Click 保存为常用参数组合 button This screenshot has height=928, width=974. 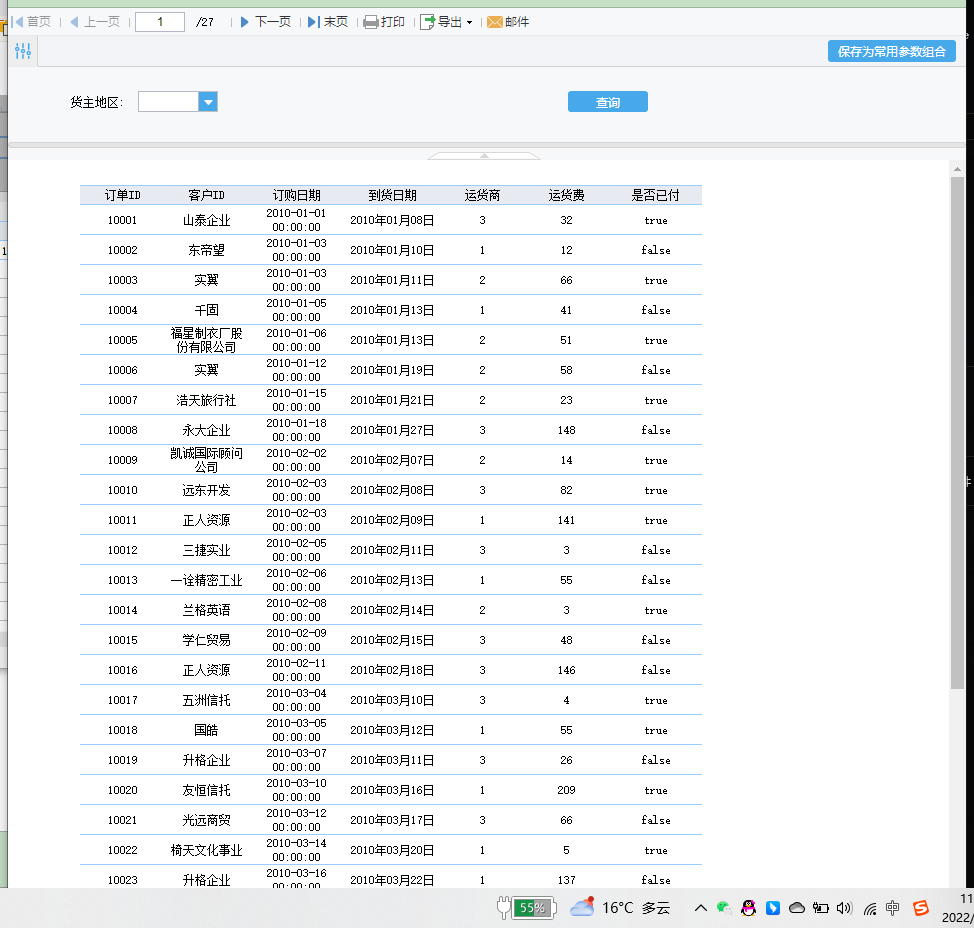[x=891, y=52]
